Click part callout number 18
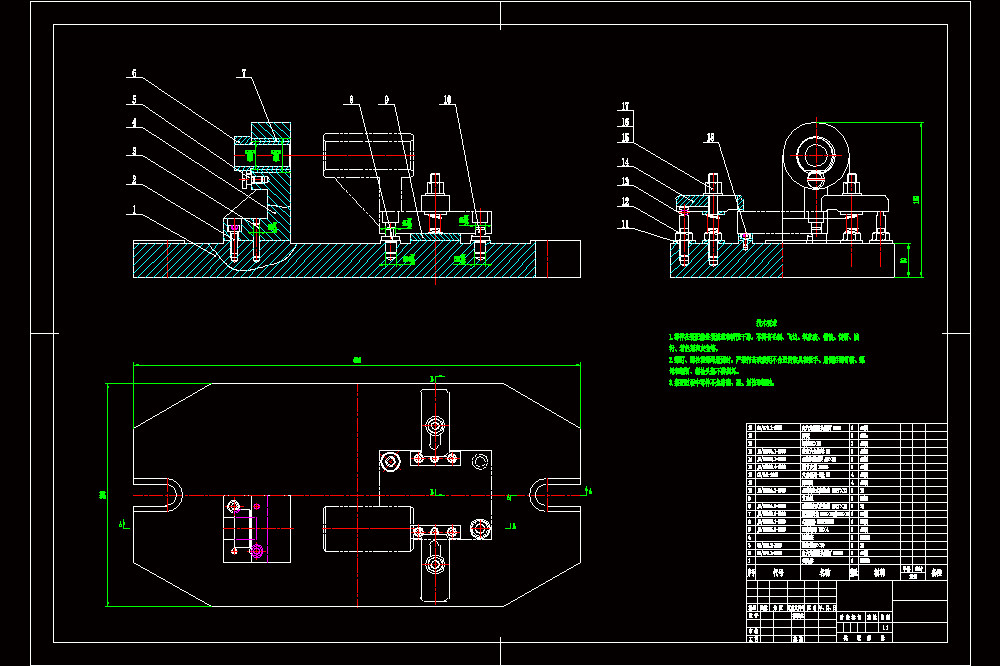Screen dimensions: 1000x666 point(711,138)
